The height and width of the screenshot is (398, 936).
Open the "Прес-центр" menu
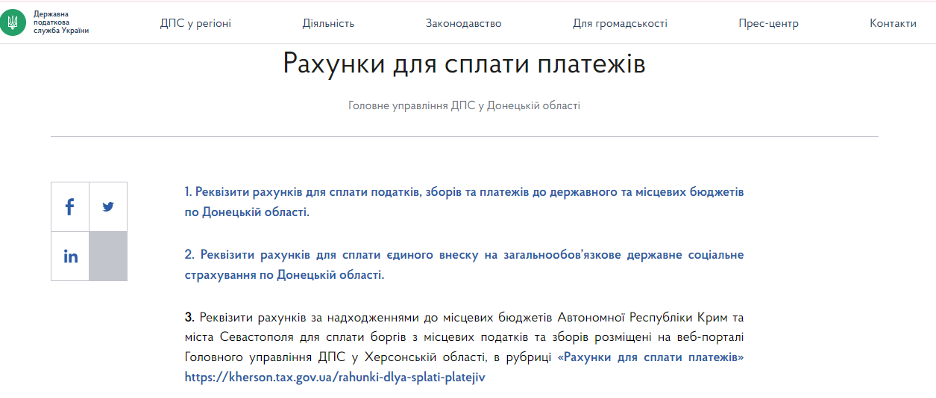(x=768, y=23)
